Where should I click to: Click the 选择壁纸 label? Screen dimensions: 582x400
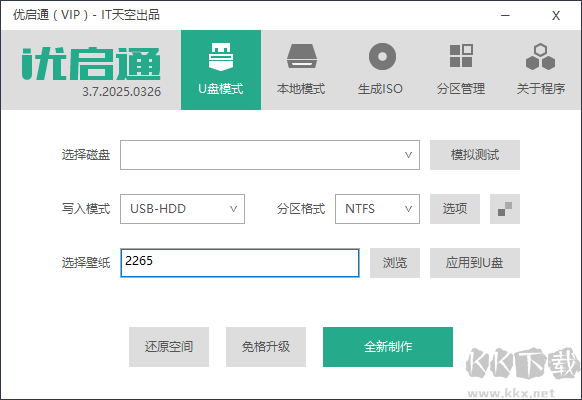tap(86, 263)
